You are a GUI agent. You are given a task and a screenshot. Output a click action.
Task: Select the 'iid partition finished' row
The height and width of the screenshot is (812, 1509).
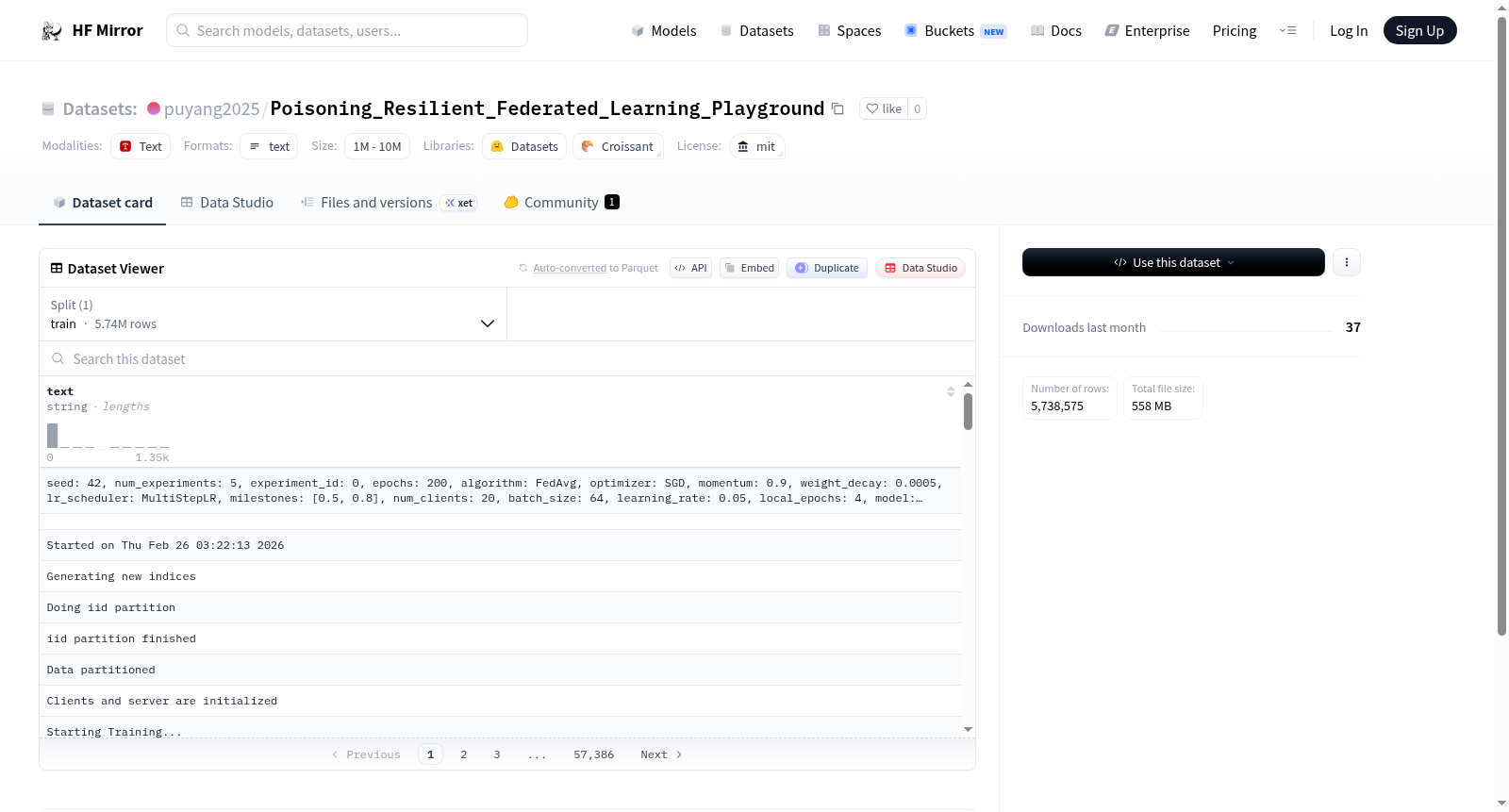[500, 638]
